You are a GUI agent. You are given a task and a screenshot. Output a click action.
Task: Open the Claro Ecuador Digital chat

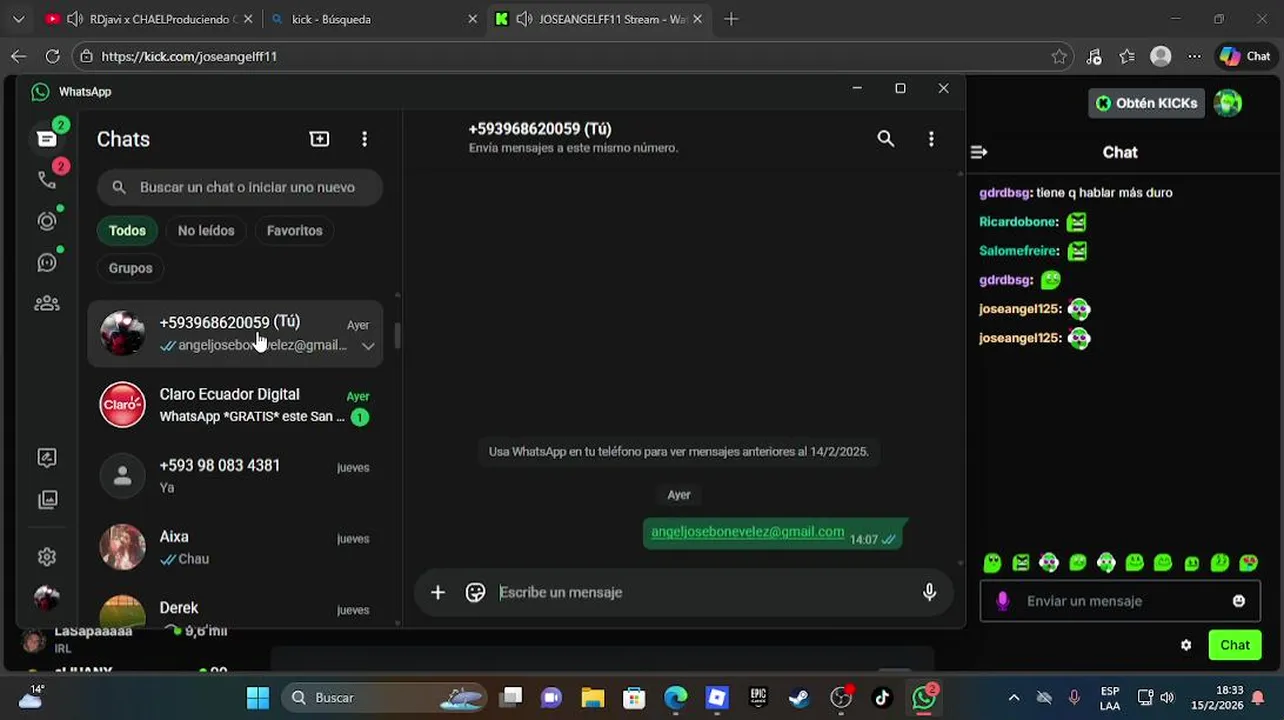[236, 405]
